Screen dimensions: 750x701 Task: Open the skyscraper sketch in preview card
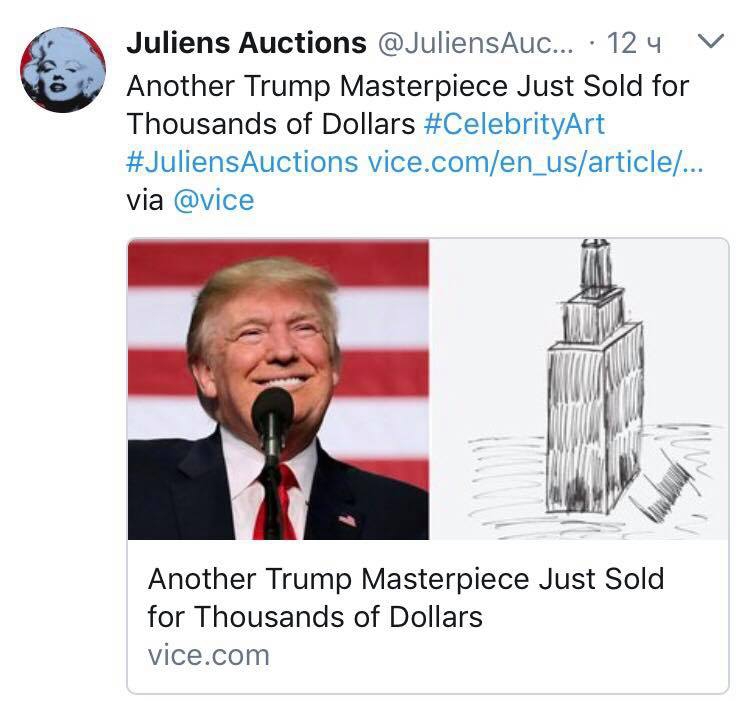click(578, 389)
